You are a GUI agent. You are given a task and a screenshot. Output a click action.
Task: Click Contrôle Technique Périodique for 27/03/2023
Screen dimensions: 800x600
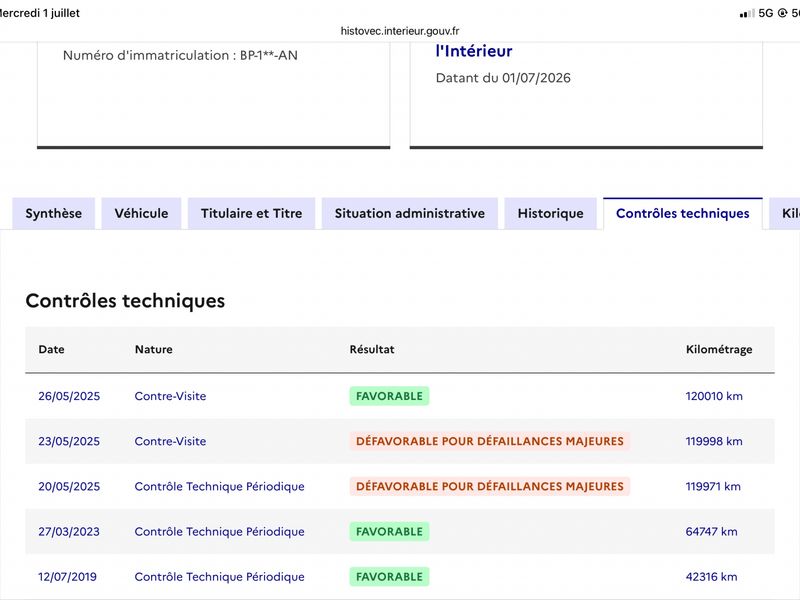click(219, 532)
